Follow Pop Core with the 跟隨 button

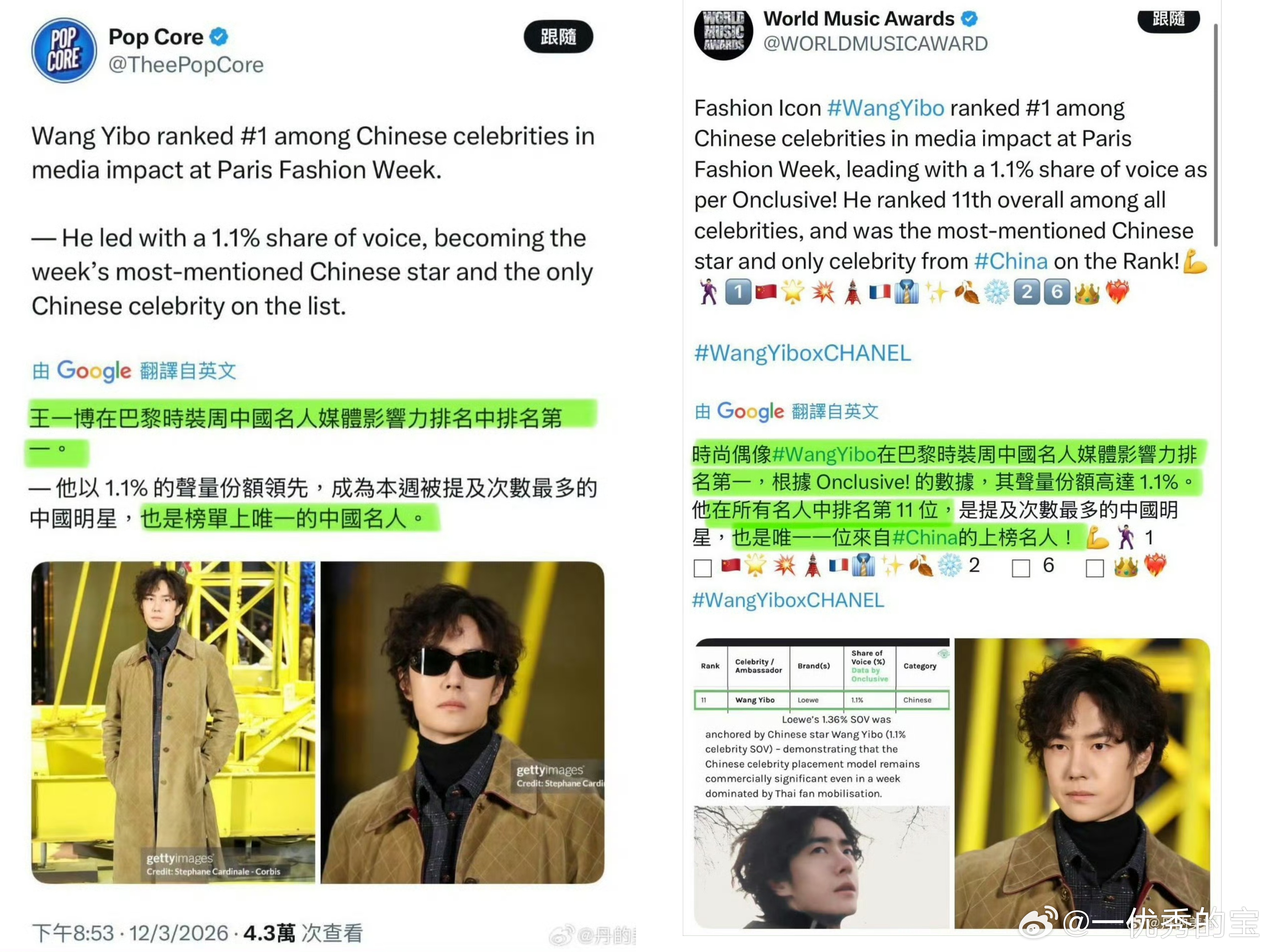[558, 37]
